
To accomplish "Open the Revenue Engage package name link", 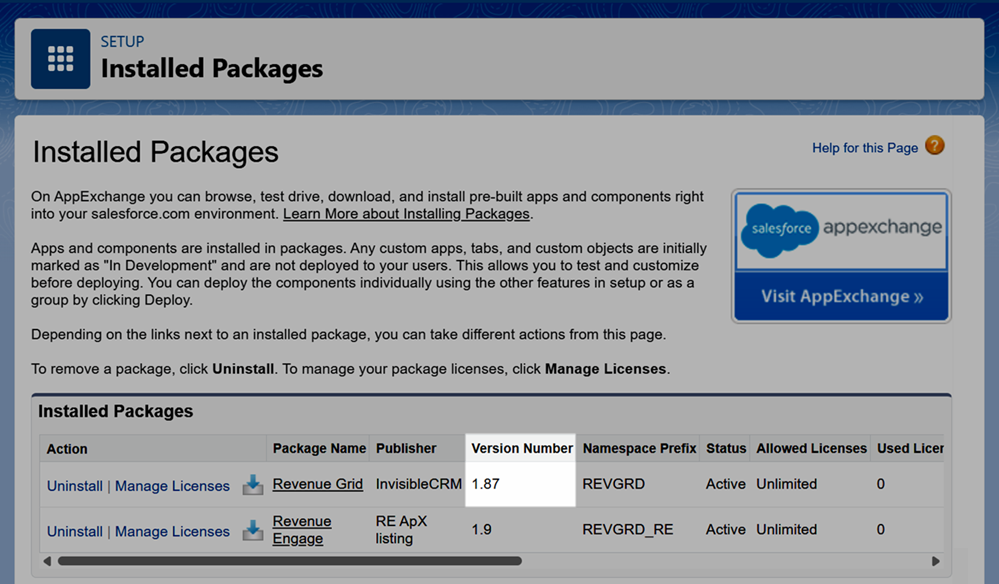I will click(x=302, y=530).
